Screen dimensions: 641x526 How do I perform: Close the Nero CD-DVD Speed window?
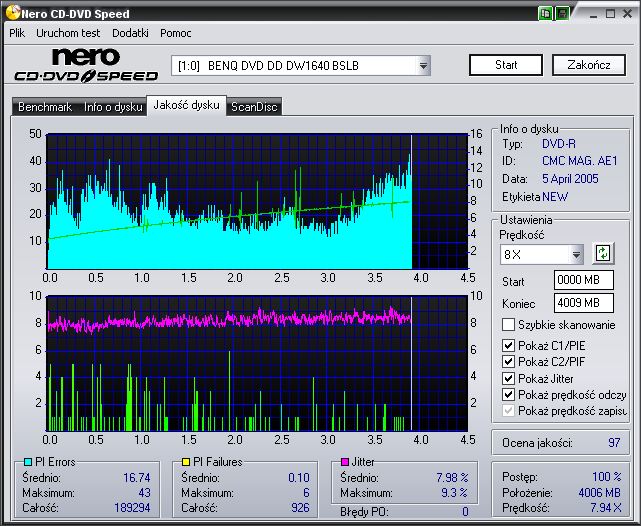tap(628, 14)
